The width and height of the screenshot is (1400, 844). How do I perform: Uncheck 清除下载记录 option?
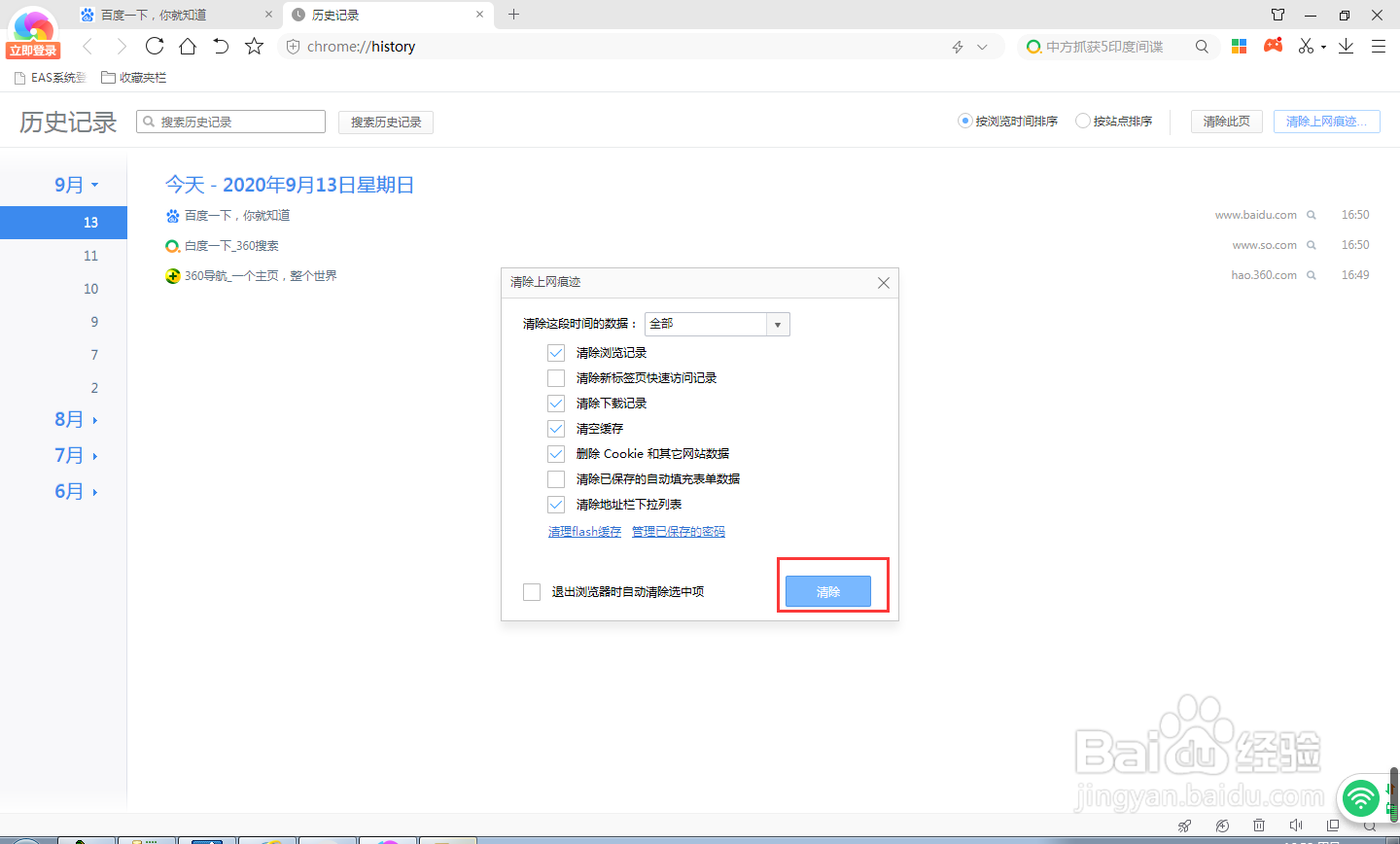555,404
